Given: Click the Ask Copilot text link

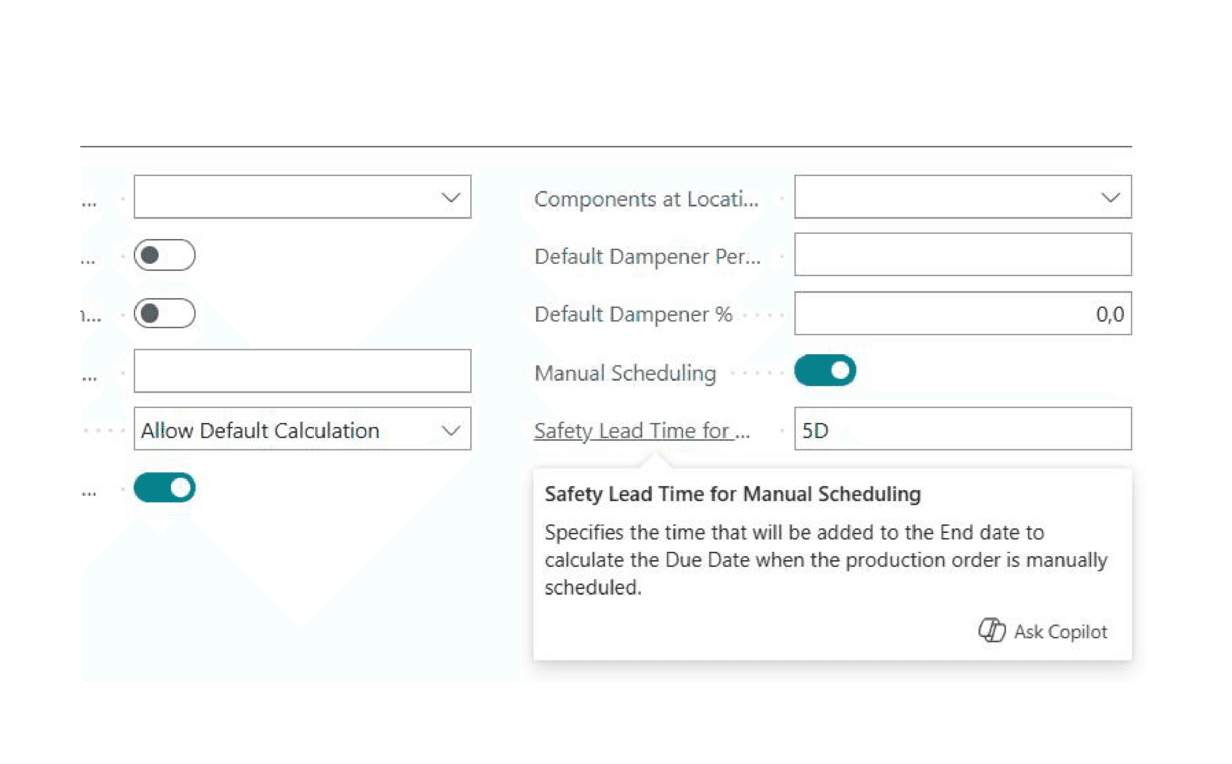Looking at the screenshot, I should 1060,631.
